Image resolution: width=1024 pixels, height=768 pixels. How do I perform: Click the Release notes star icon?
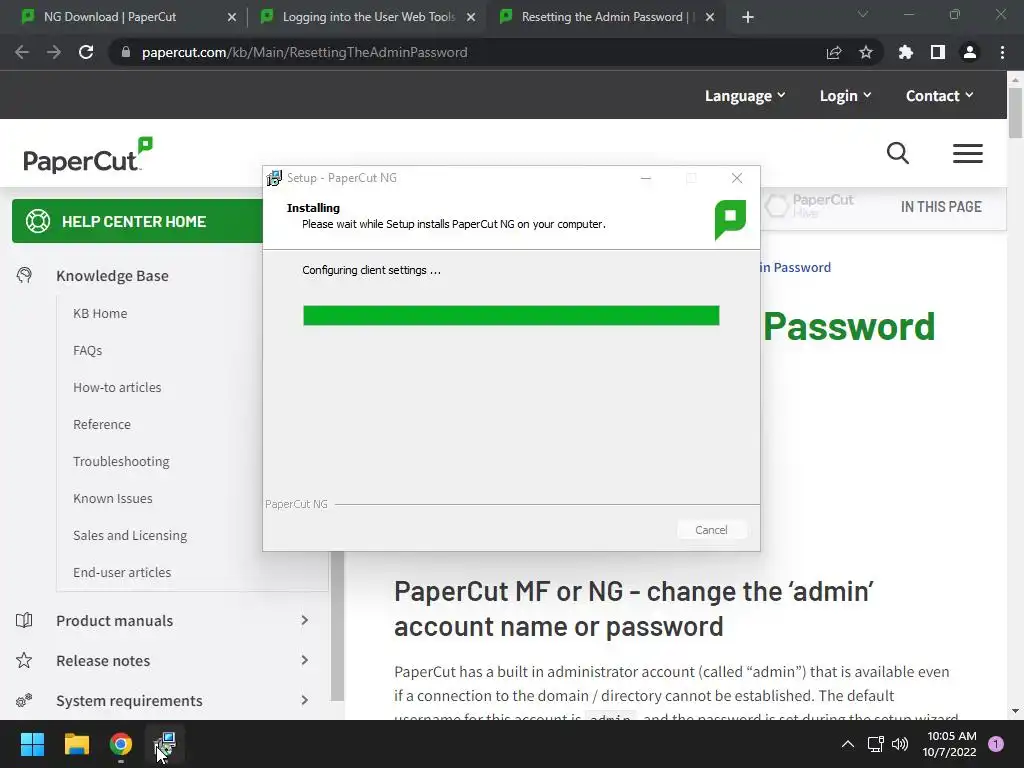tap(24, 660)
